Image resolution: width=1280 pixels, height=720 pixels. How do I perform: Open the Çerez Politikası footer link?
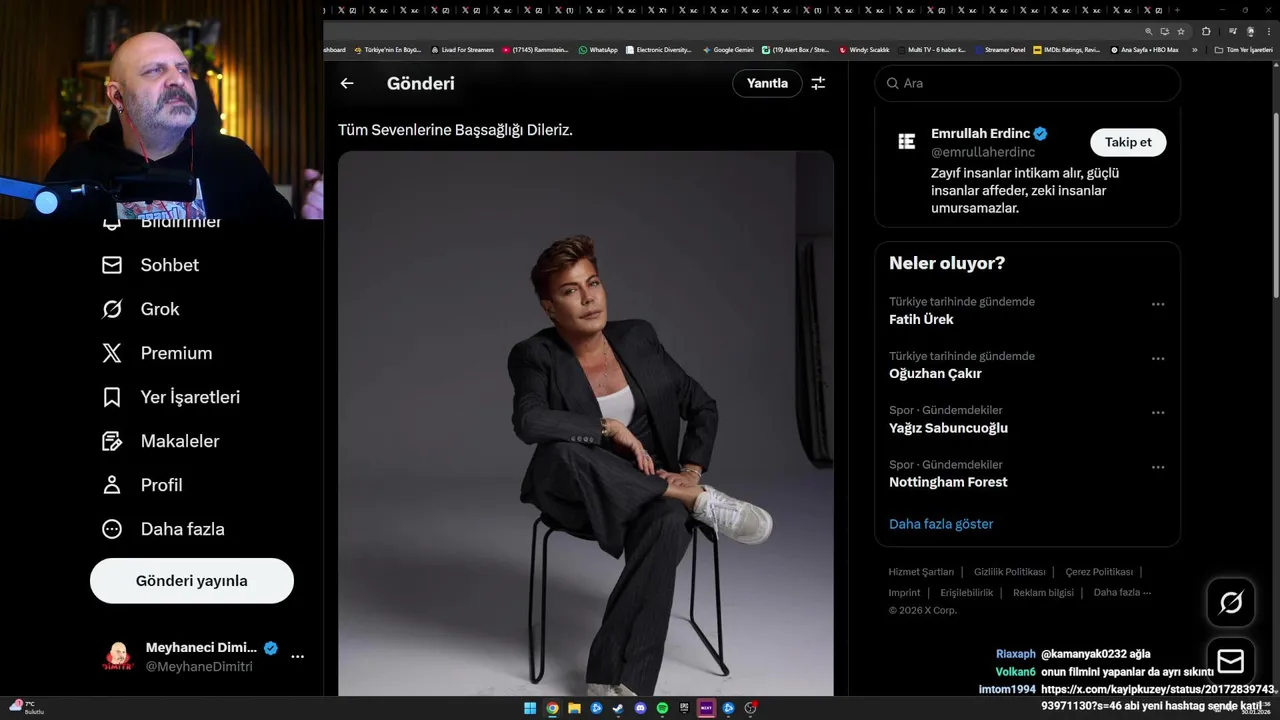point(1099,572)
